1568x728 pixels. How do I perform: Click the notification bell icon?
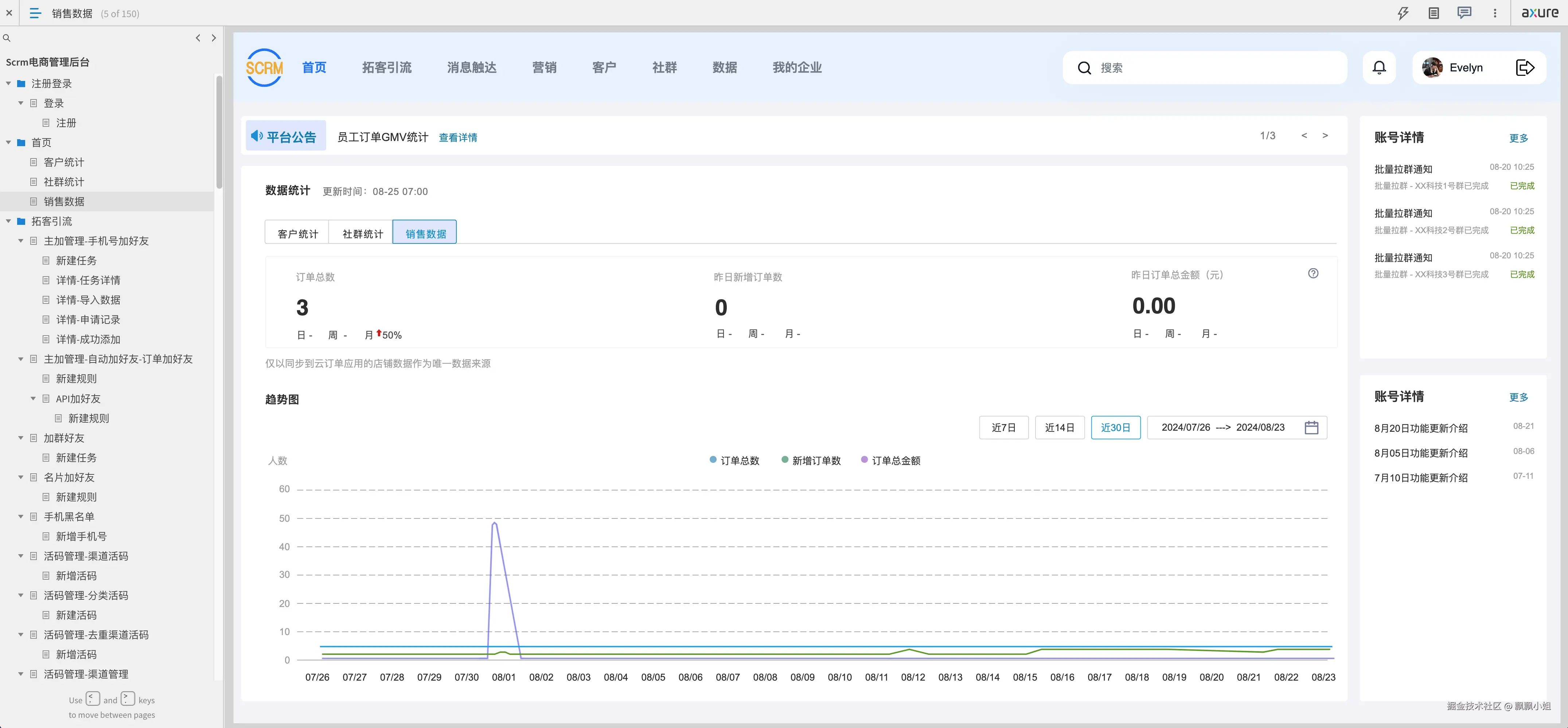pos(1379,67)
